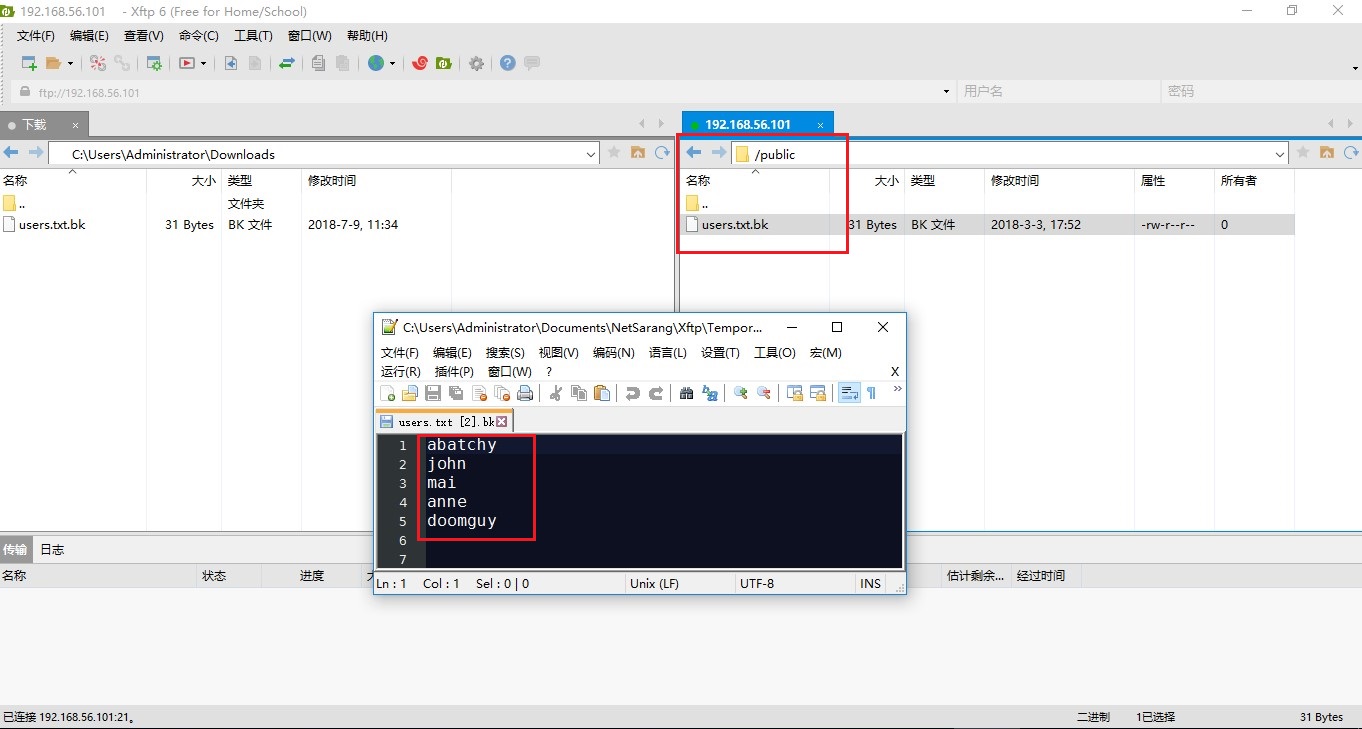
Task: Open the 帮助(H) menu in Xftp
Action: click(x=367, y=36)
